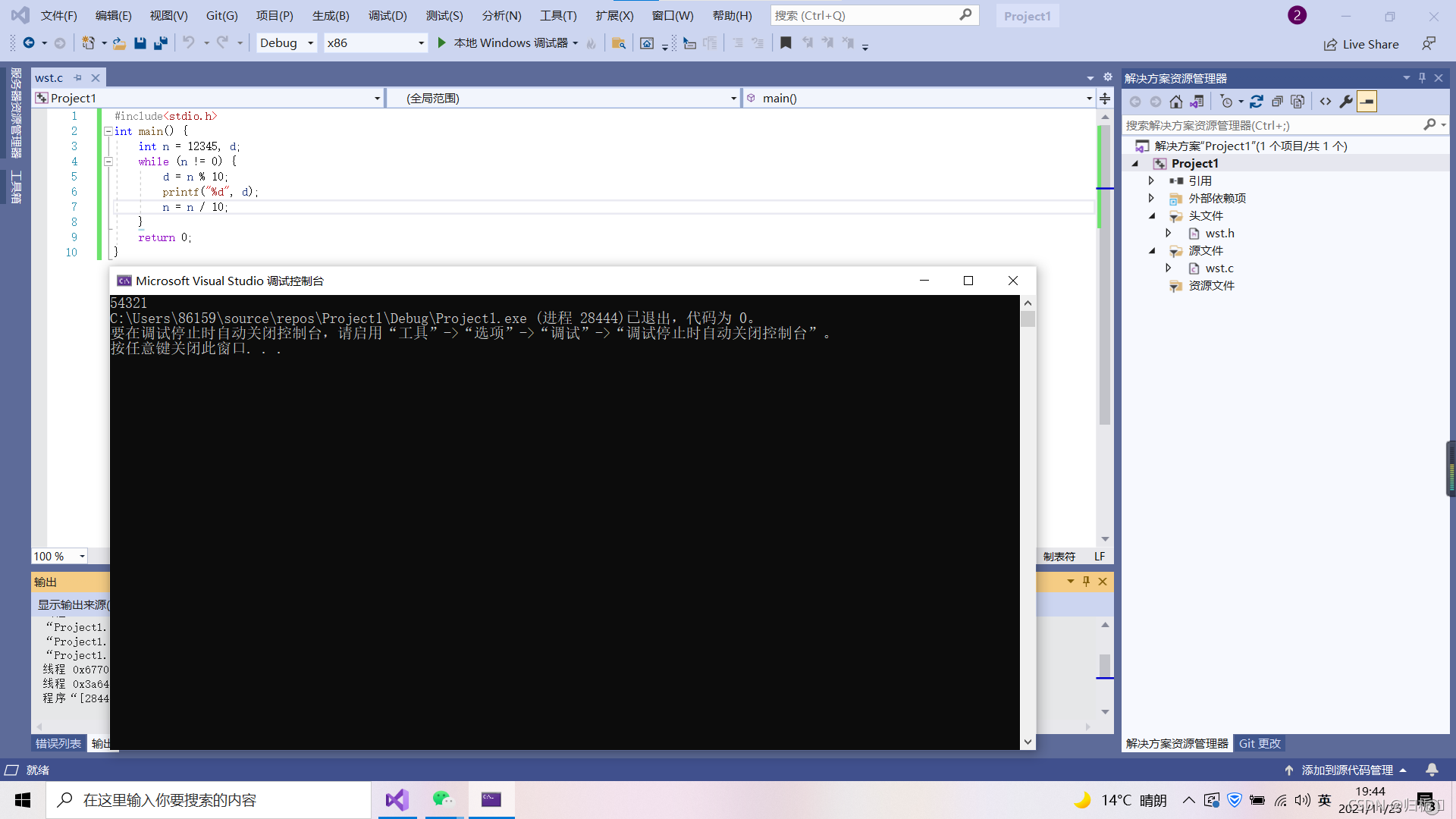Click the open file folder icon
This screenshot has width=1456, height=819.
[119, 43]
